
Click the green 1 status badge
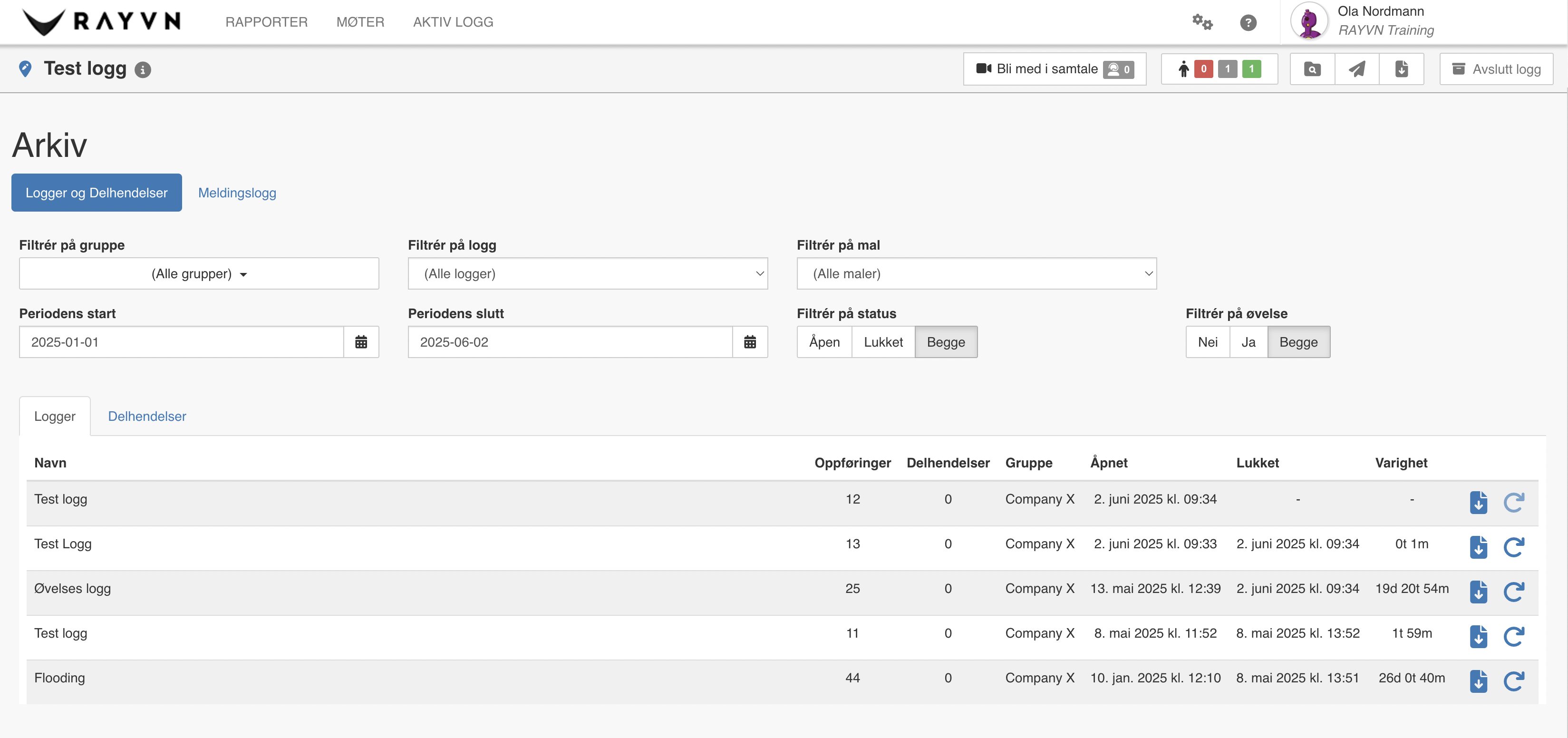(1251, 69)
